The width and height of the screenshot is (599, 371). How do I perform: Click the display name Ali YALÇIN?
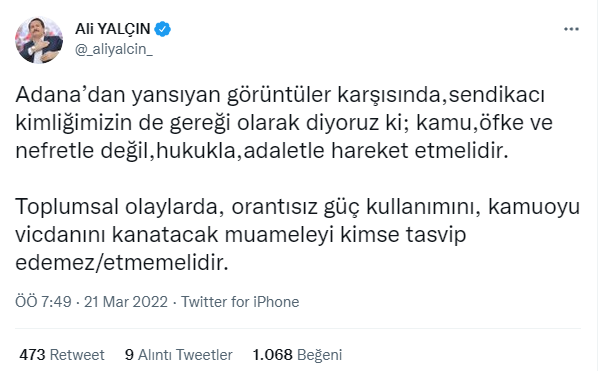click(112, 29)
